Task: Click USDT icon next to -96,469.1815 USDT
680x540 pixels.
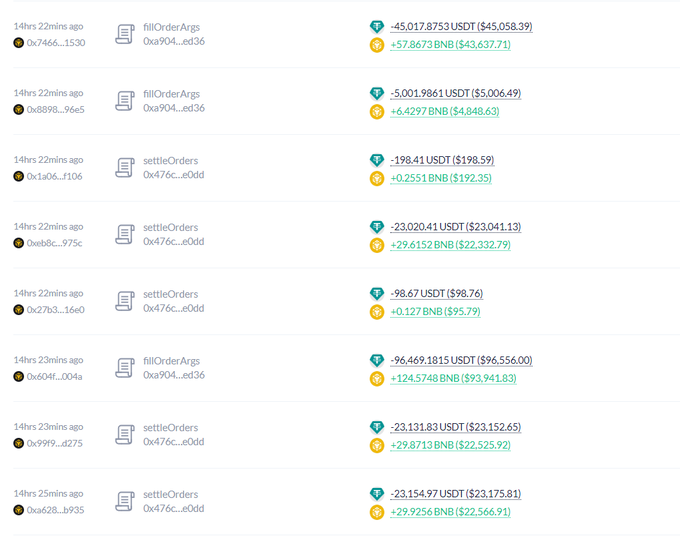Action: 377,360
